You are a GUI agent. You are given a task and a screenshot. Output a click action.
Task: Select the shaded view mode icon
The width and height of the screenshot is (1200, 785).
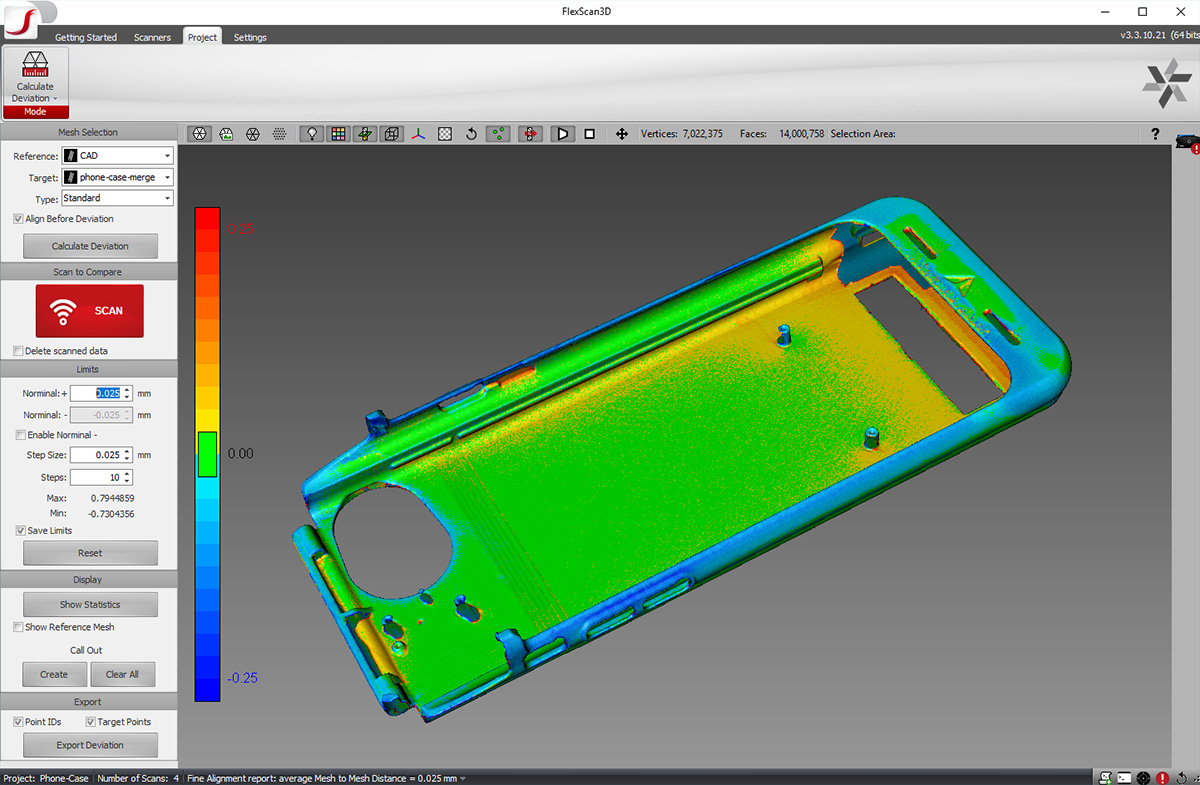(x=199, y=133)
